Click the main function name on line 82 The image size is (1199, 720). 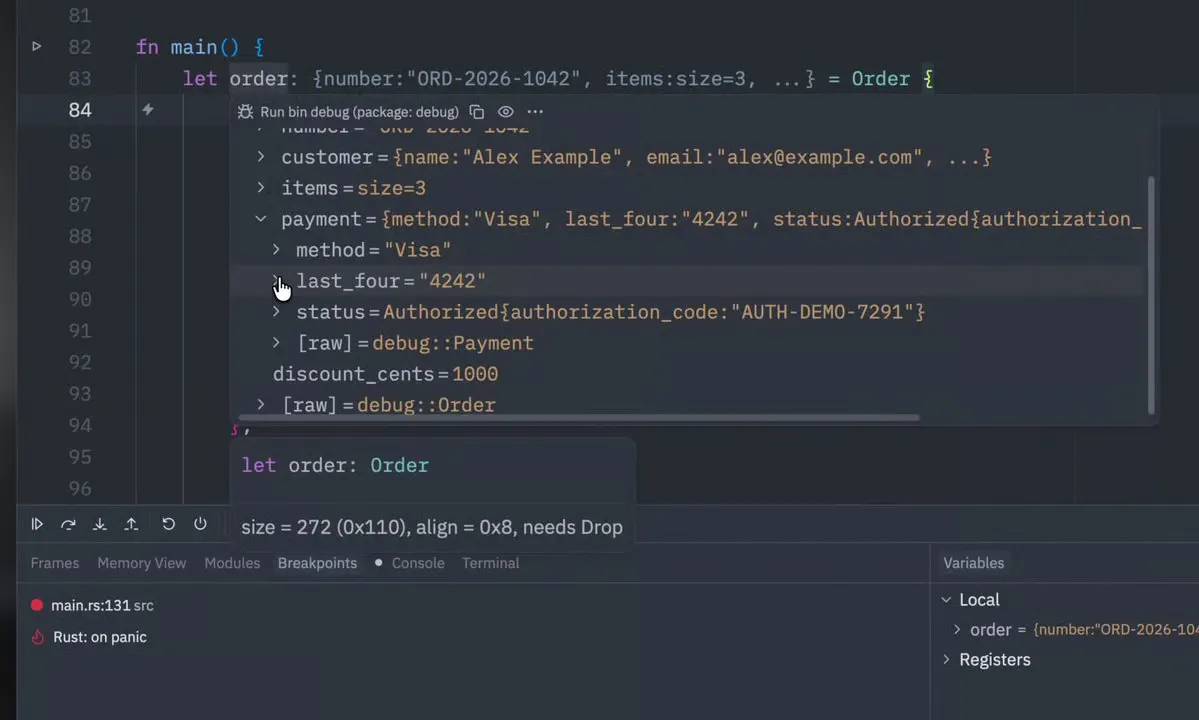click(x=193, y=47)
